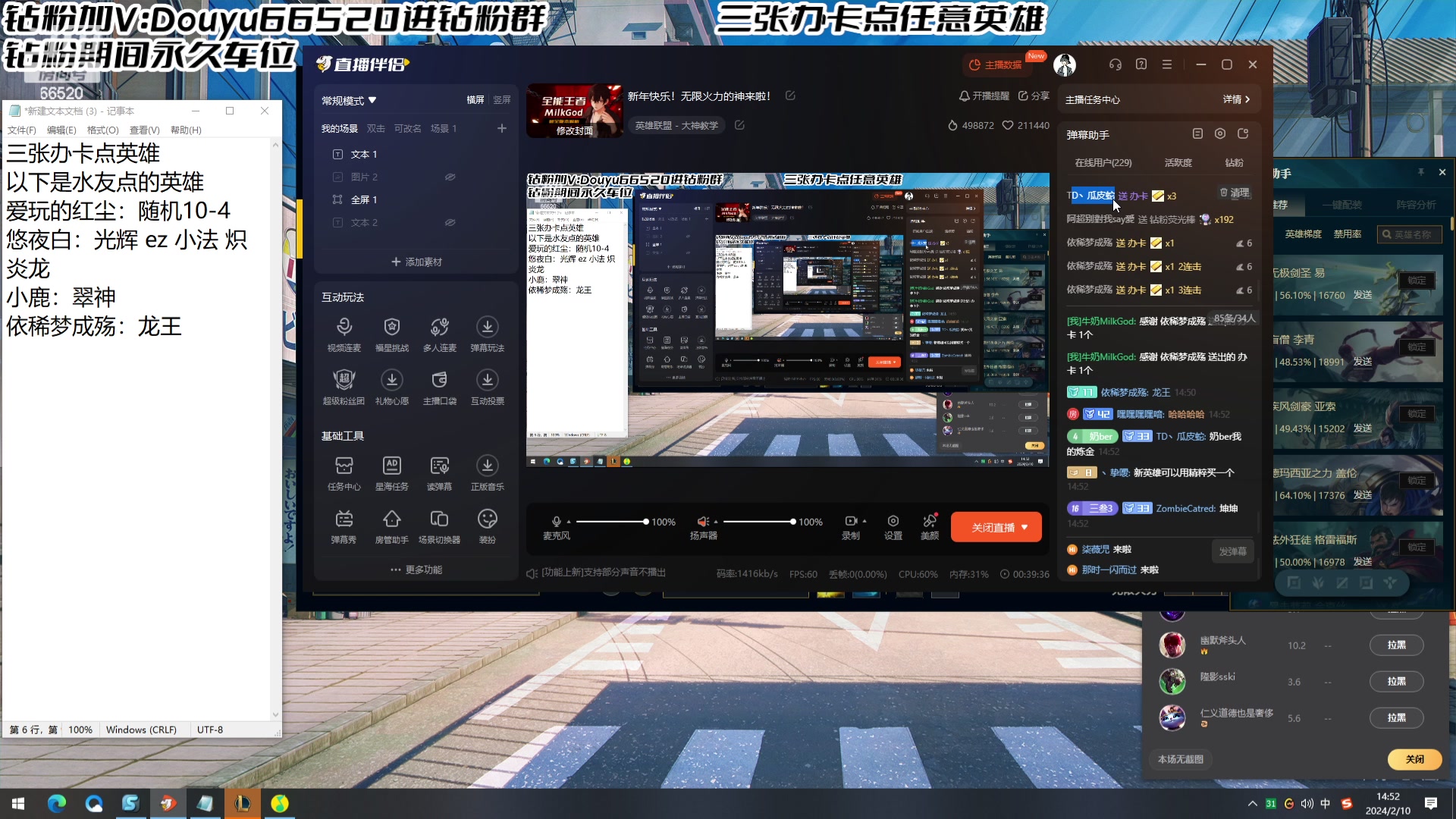Open the streamer avatar profile
The image size is (1456, 819).
1065,65
